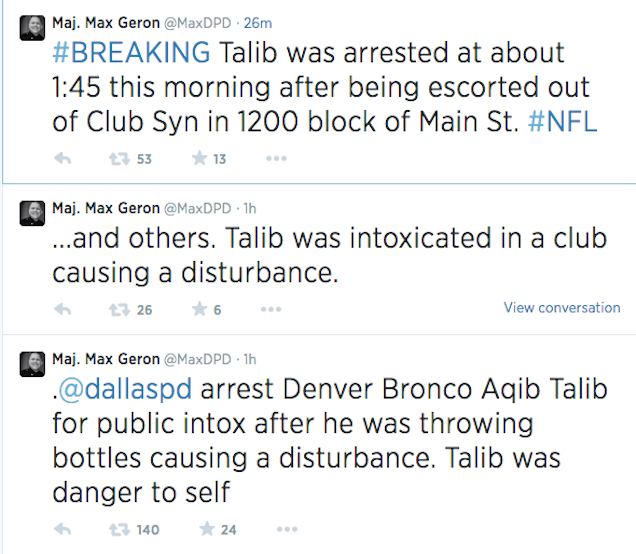The width and height of the screenshot is (636, 554).
Task: Favorite the tweet with 13 stars
Action: tap(199, 158)
